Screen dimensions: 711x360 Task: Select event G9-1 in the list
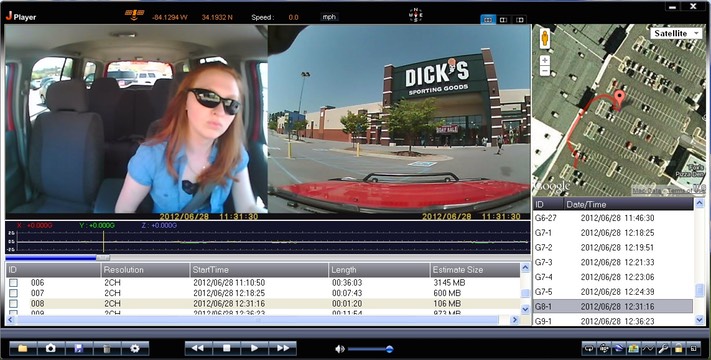[x=613, y=321]
